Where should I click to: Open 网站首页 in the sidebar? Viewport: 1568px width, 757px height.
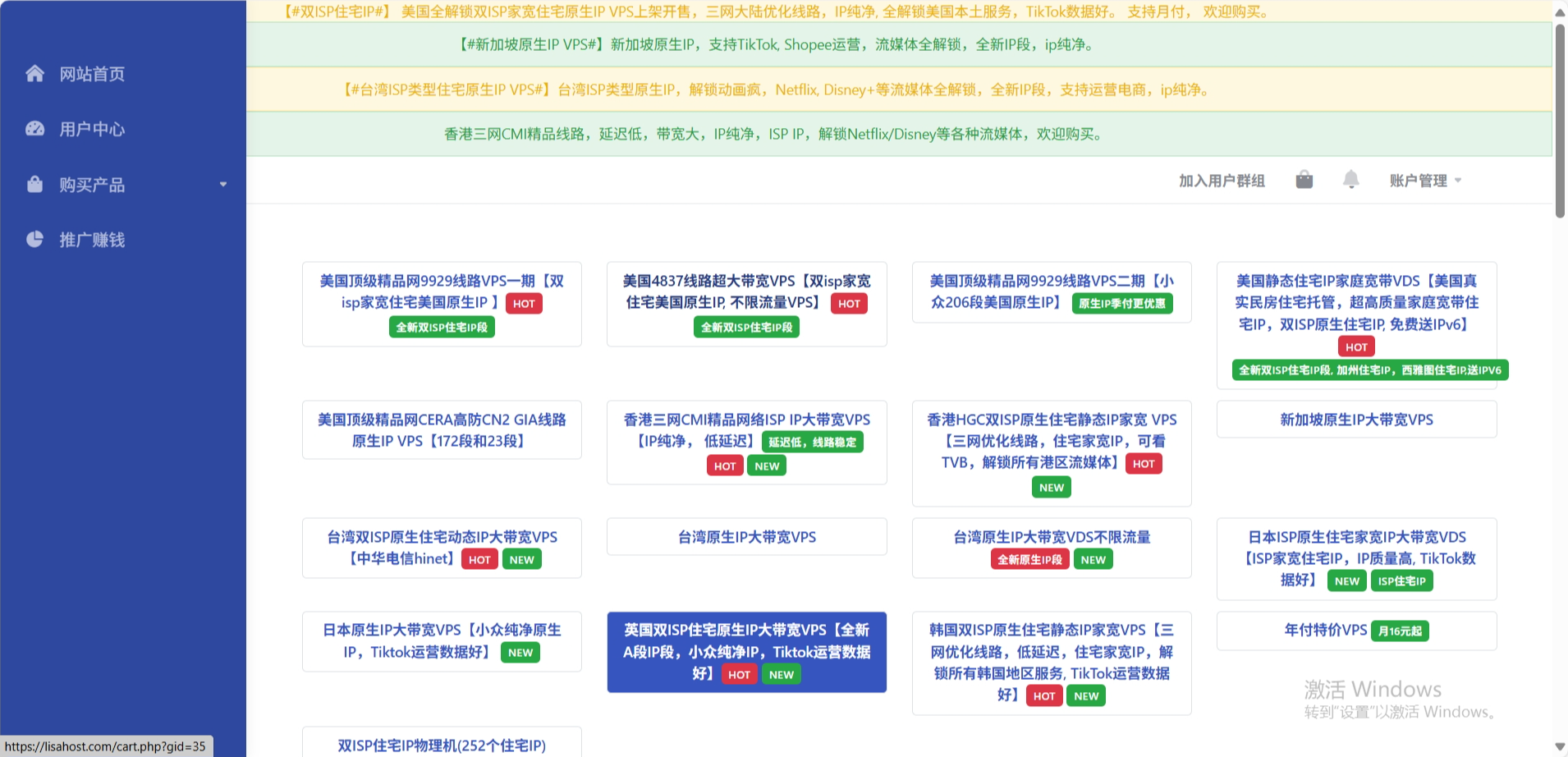click(x=92, y=74)
